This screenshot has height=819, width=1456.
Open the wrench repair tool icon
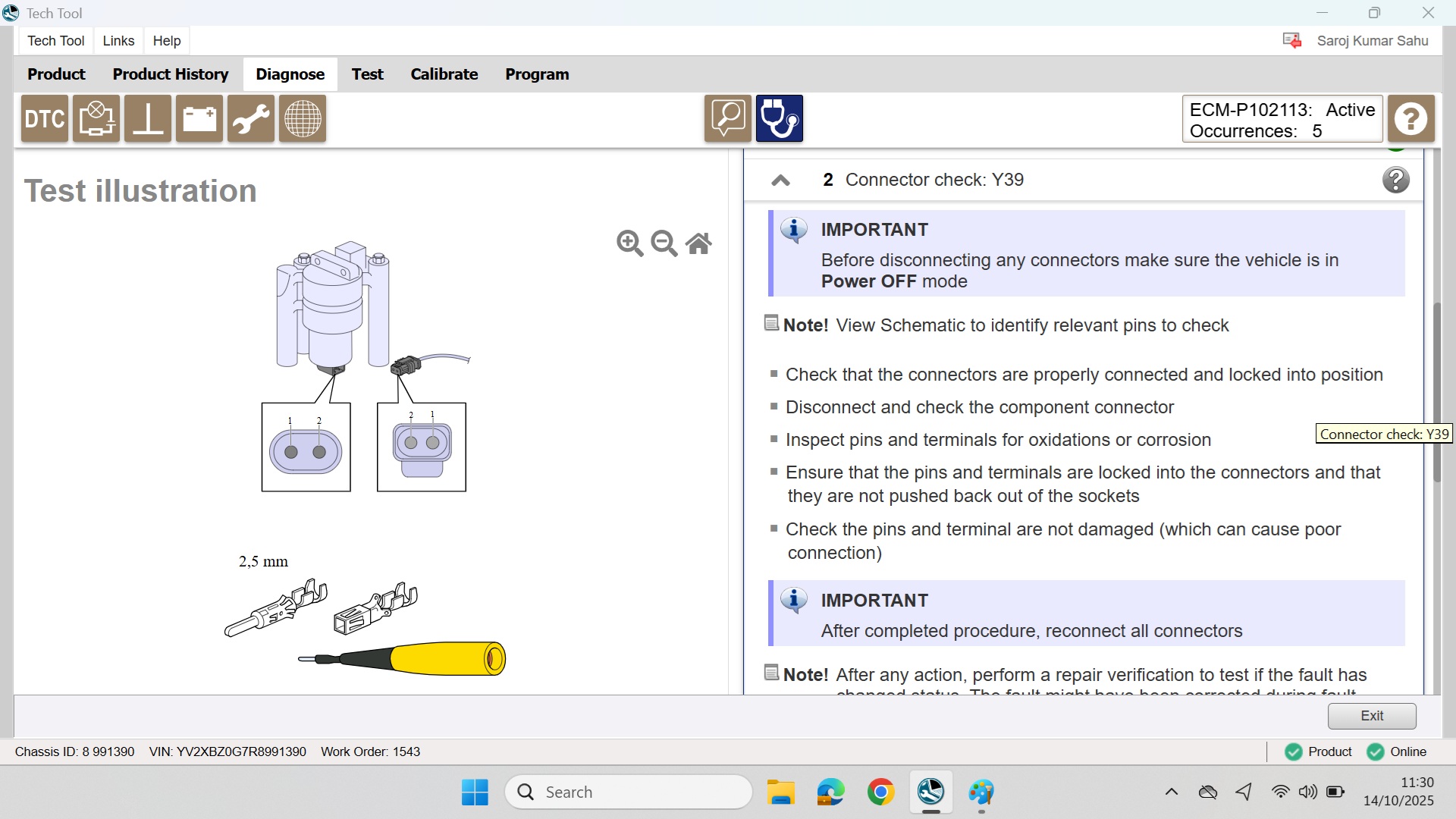pyautogui.click(x=251, y=119)
